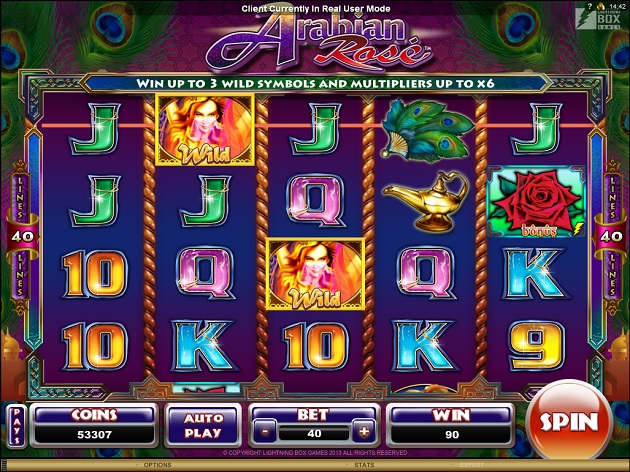630x472 pixels.
Task: Click the peacock feather fan symbol
Action: 427,130
